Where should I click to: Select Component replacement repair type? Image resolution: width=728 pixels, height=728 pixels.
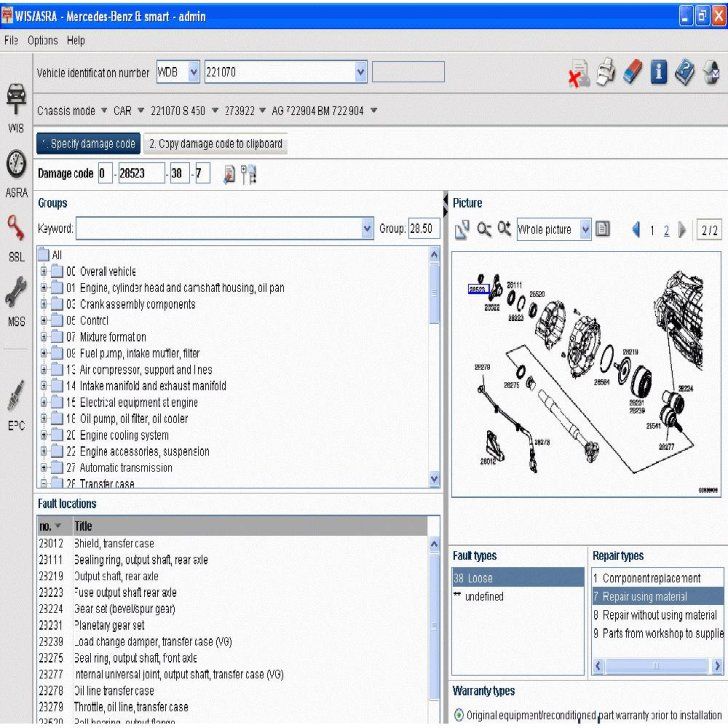657,578
